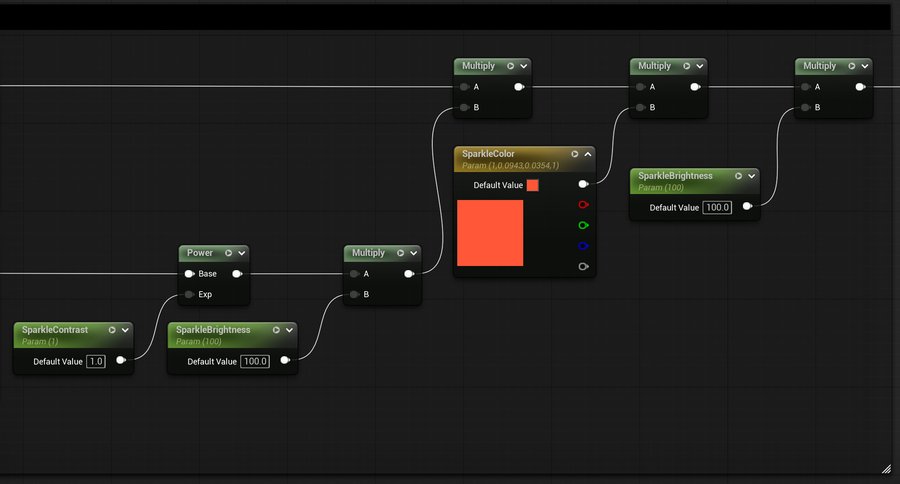Open the SparkleColor Default Value color swatch
Image resolution: width=900 pixels, height=484 pixels.
coord(532,185)
